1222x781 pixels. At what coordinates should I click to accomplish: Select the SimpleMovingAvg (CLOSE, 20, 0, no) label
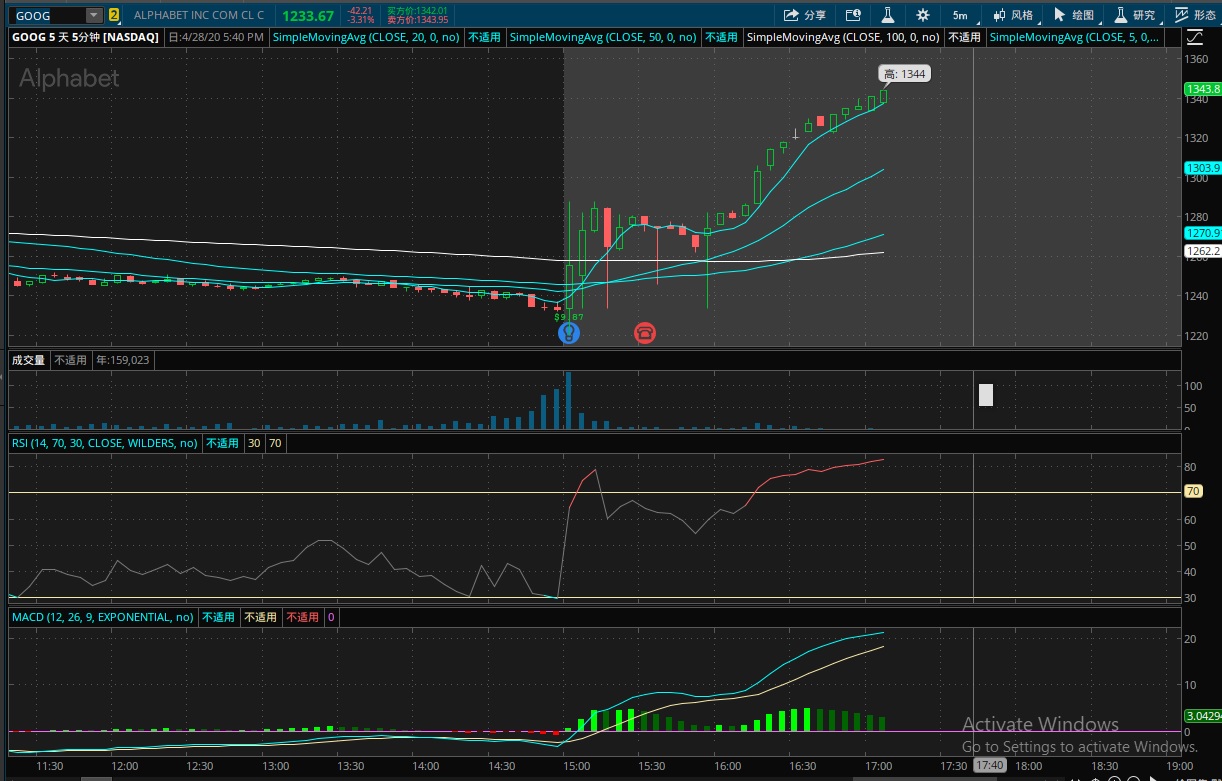367,37
